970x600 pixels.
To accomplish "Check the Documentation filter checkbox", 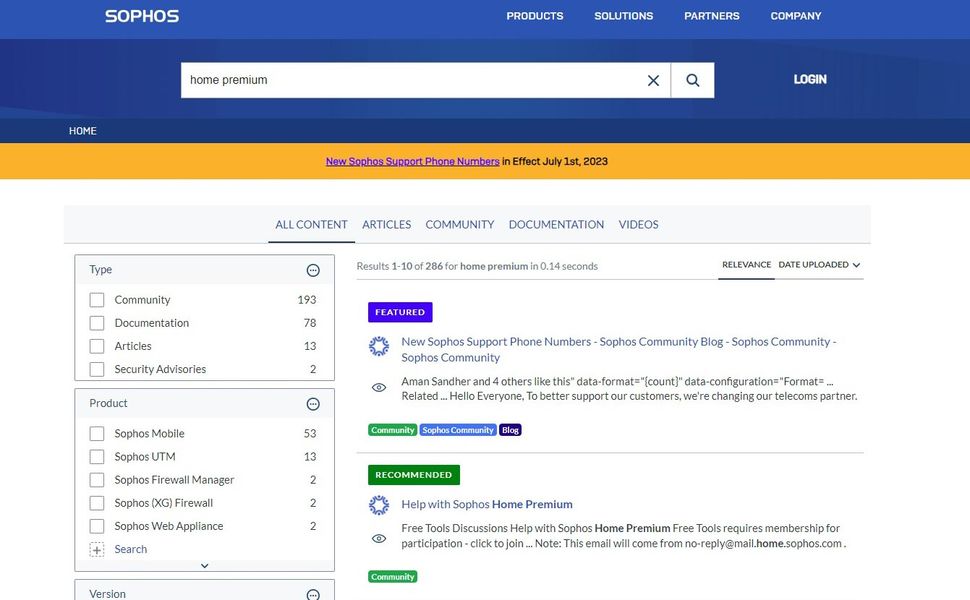I will click(96, 322).
